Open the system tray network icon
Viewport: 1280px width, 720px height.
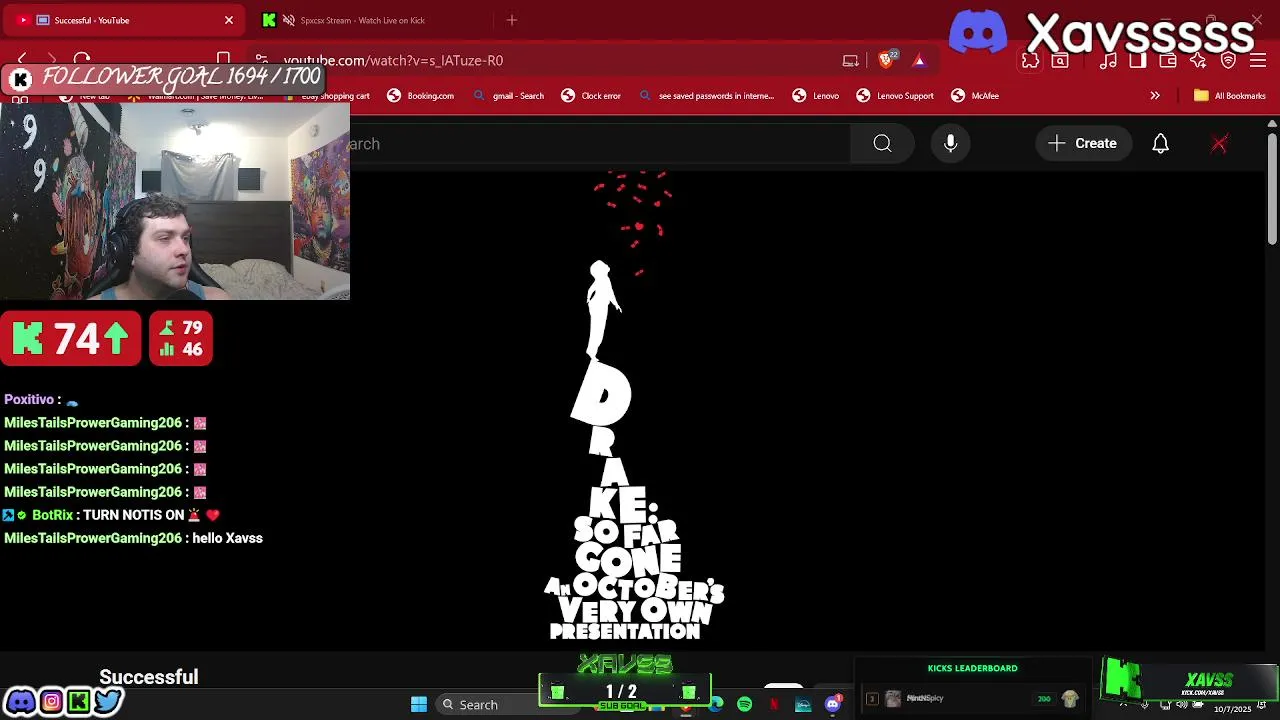(1166, 705)
